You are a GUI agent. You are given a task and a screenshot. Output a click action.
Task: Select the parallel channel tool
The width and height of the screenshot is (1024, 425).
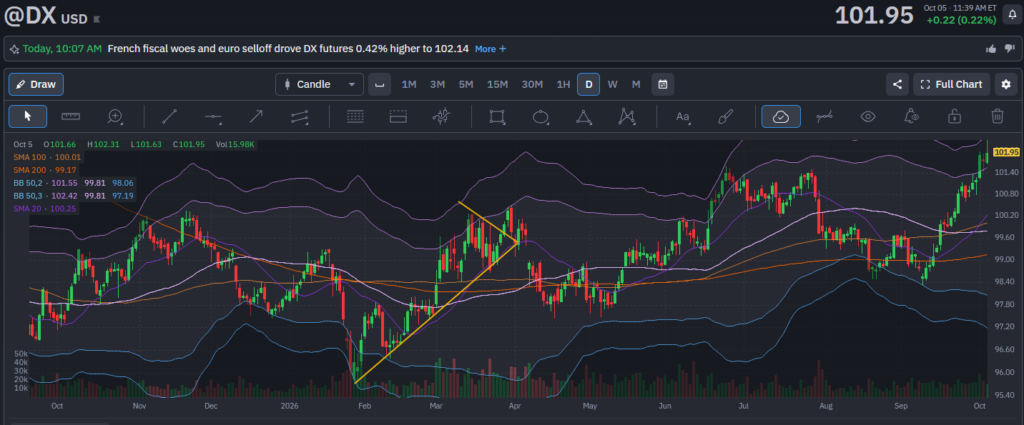(x=299, y=117)
